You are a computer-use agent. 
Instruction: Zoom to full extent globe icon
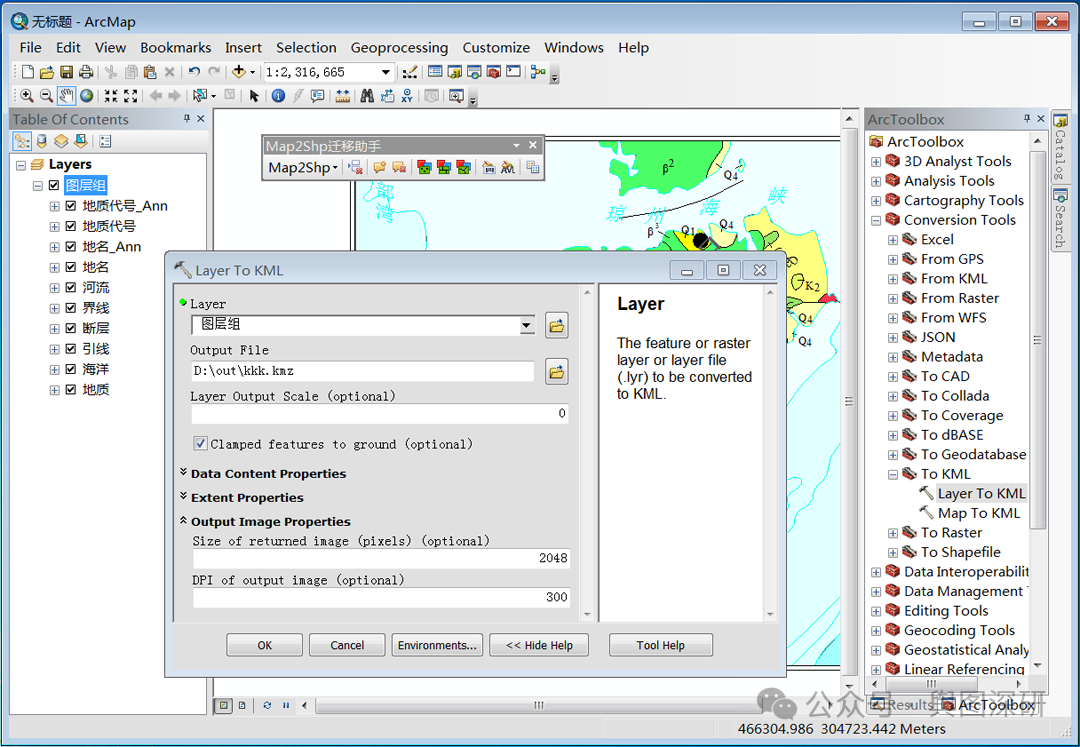click(x=86, y=96)
